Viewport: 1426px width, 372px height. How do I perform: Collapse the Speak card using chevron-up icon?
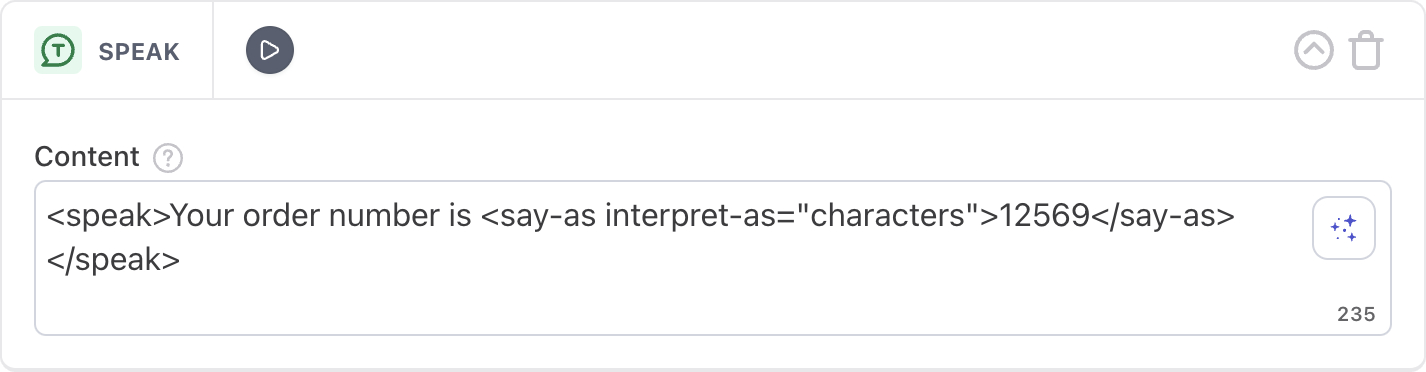[x=1314, y=50]
